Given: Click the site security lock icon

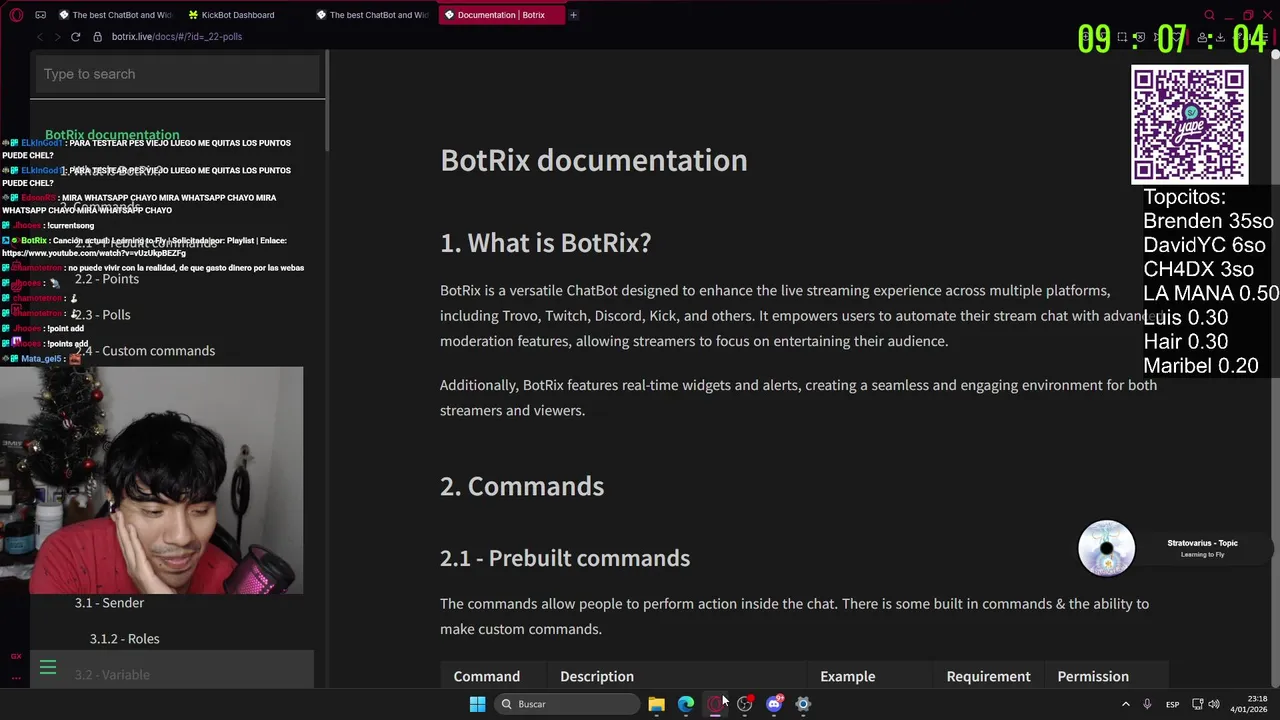Looking at the screenshot, I should 97,37.
